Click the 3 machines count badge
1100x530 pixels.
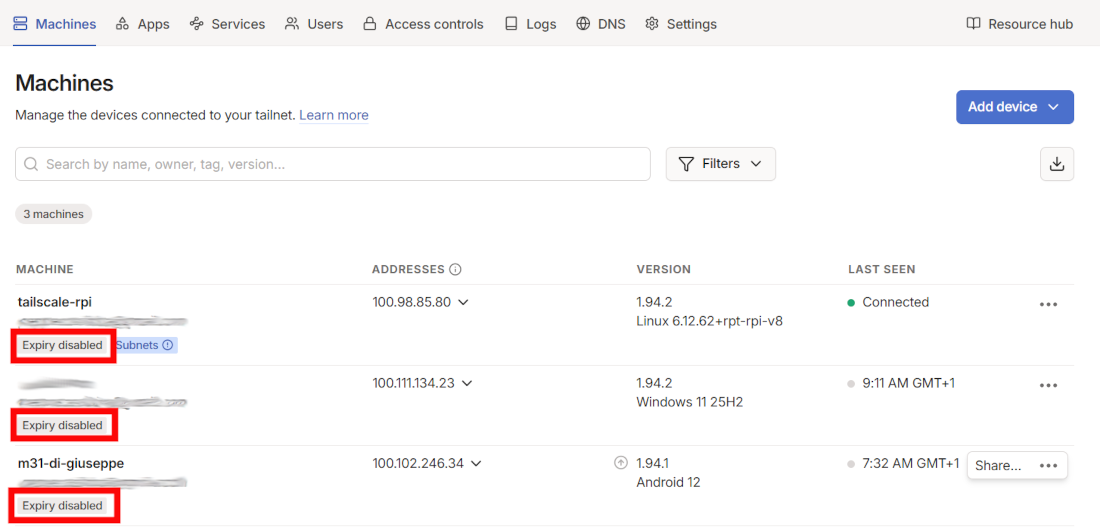tap(53, 214)
